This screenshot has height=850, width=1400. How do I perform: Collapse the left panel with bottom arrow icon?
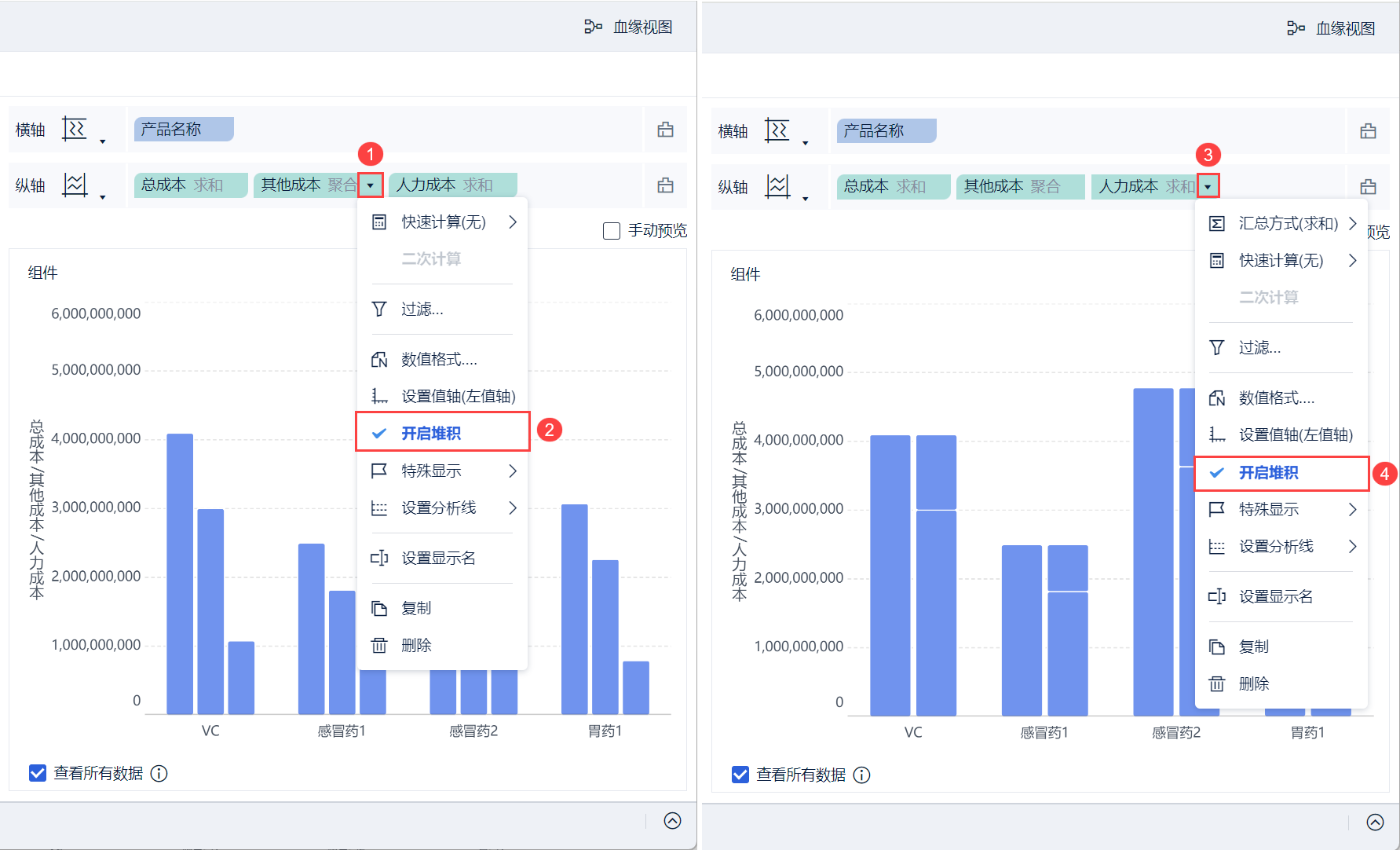coord(672,821)
